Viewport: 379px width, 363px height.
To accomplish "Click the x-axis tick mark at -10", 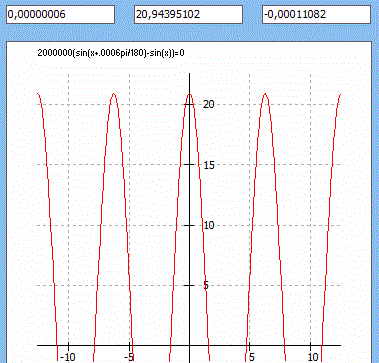I will [68, 345].
